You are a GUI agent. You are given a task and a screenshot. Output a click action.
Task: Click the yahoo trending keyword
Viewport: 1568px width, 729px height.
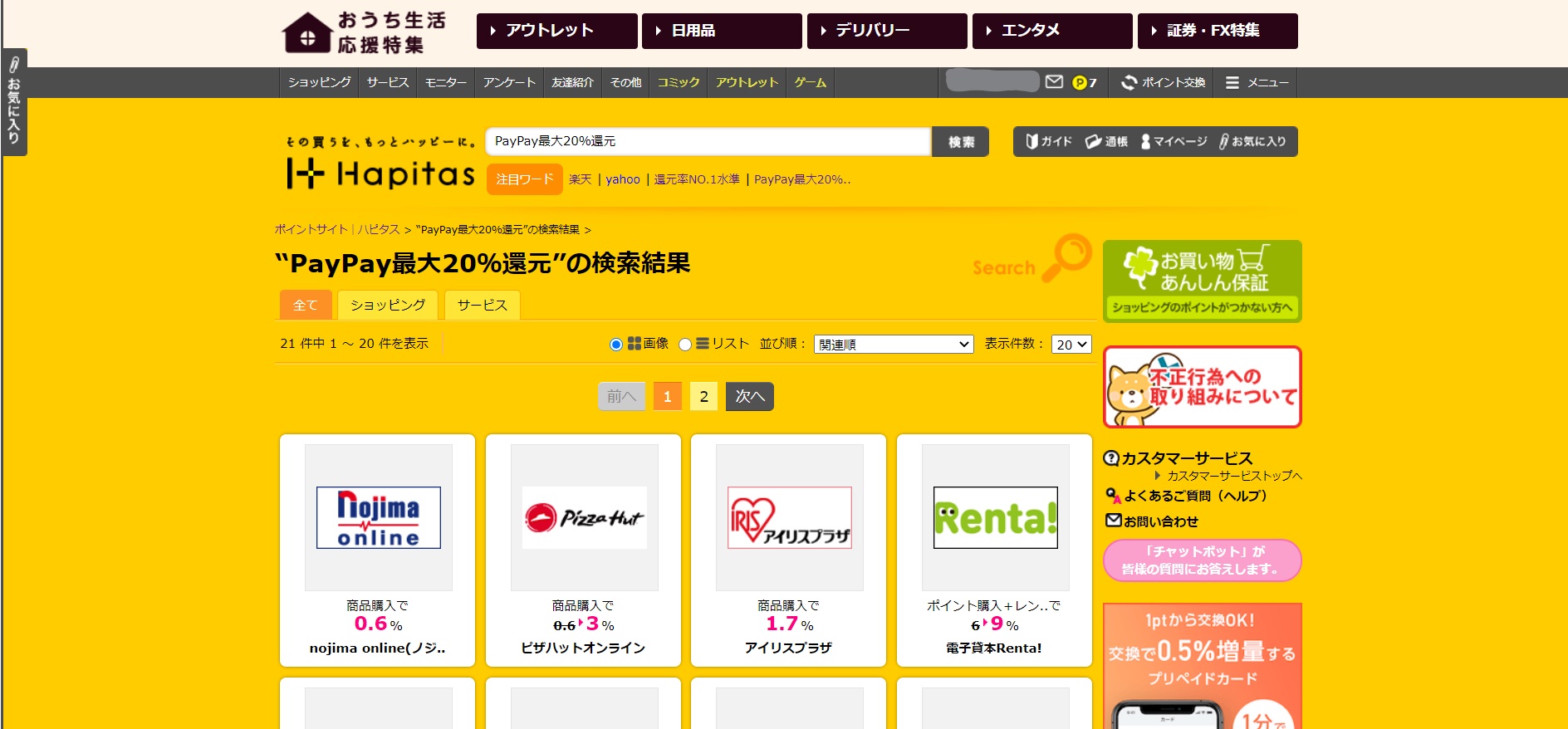pyautogui.click(x=623, y=179)
